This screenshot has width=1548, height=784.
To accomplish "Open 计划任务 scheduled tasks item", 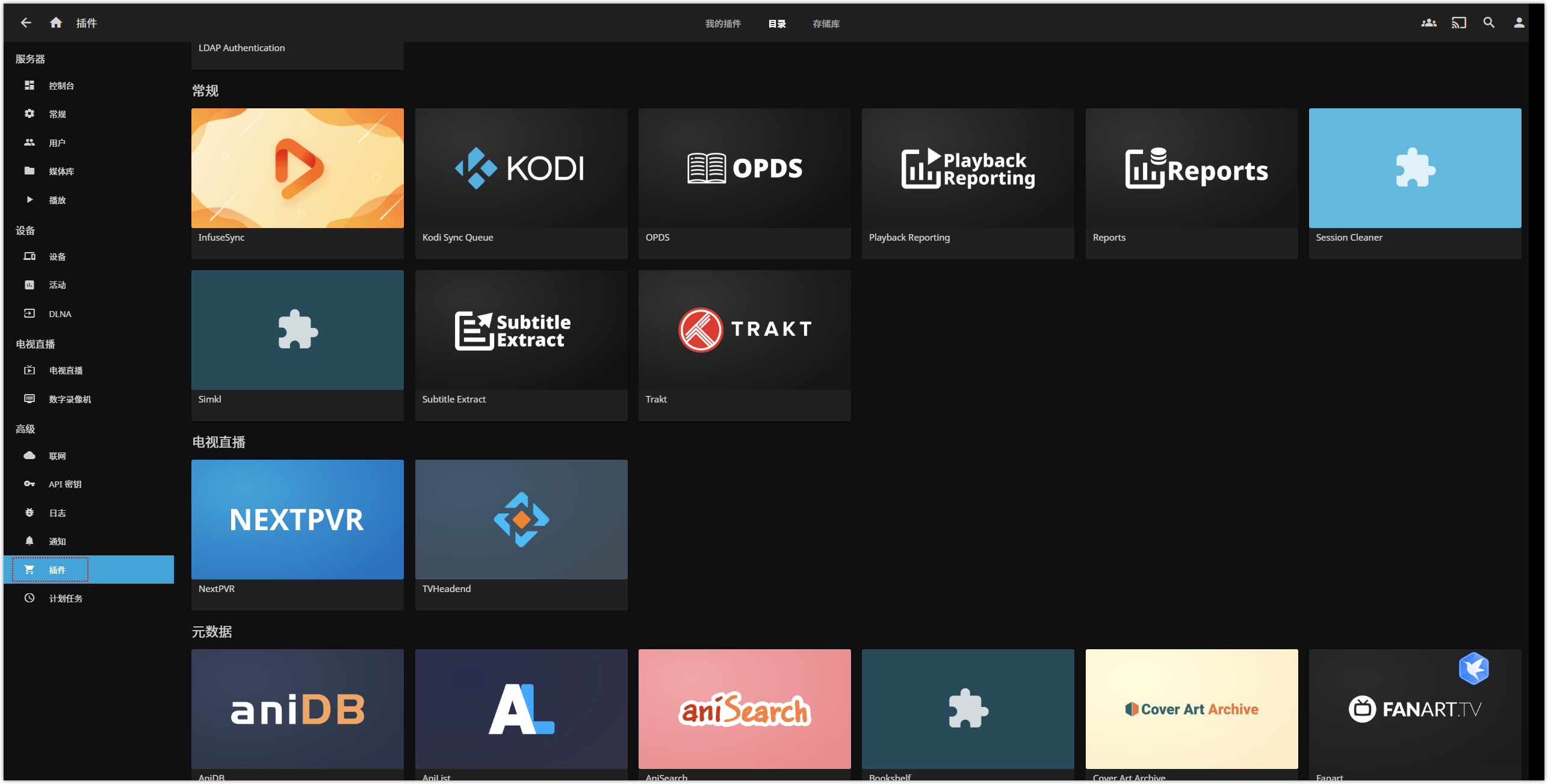I will [89, 598].
